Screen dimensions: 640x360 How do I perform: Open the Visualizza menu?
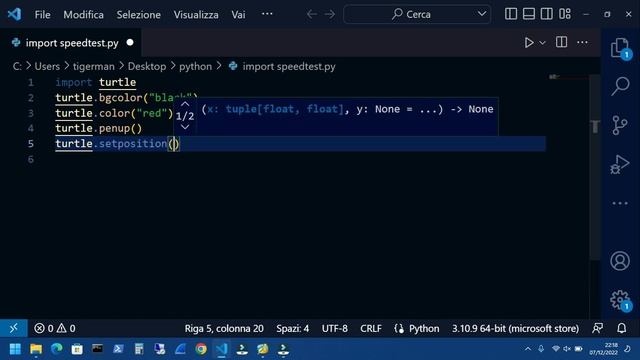[x=196, y=15]
